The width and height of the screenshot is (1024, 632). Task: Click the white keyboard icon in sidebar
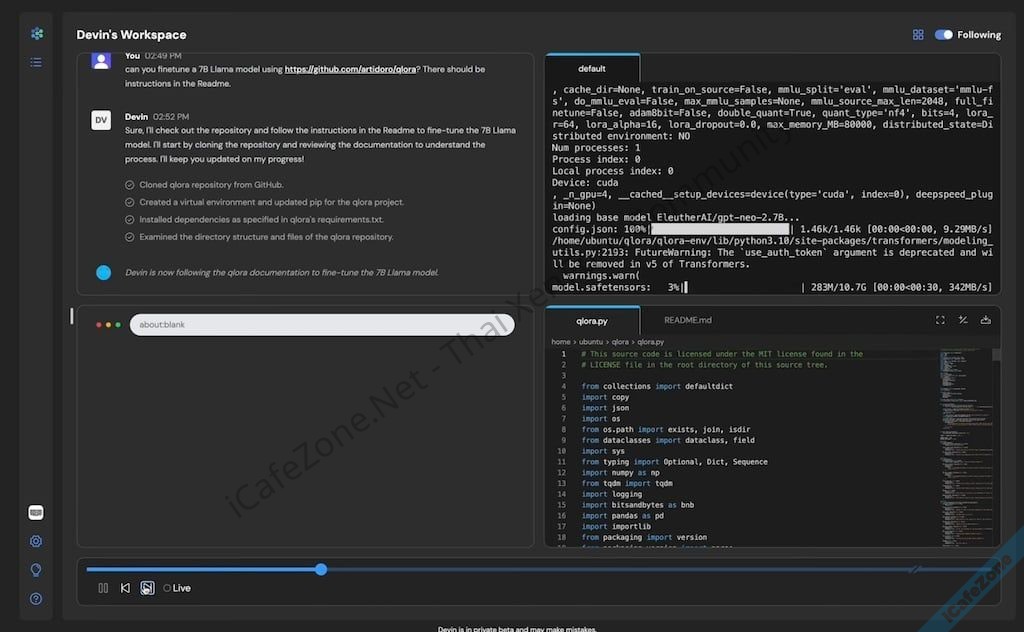click(36, 513)
